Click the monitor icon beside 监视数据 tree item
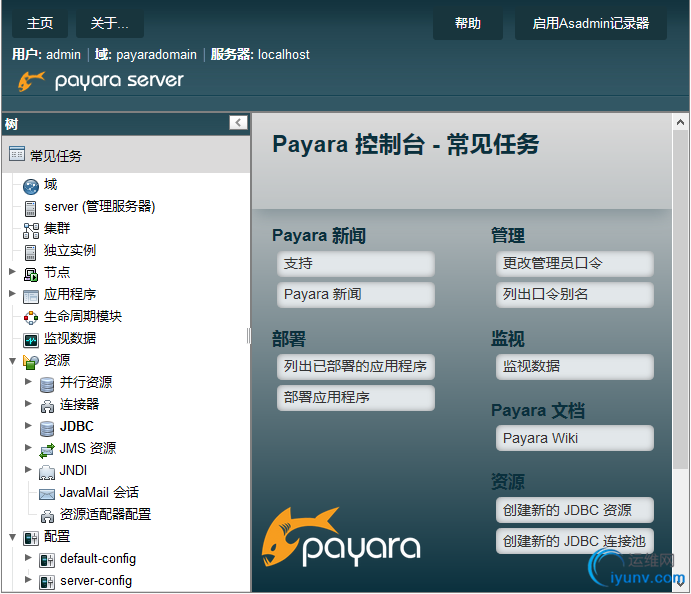 [x=31, y=340]
